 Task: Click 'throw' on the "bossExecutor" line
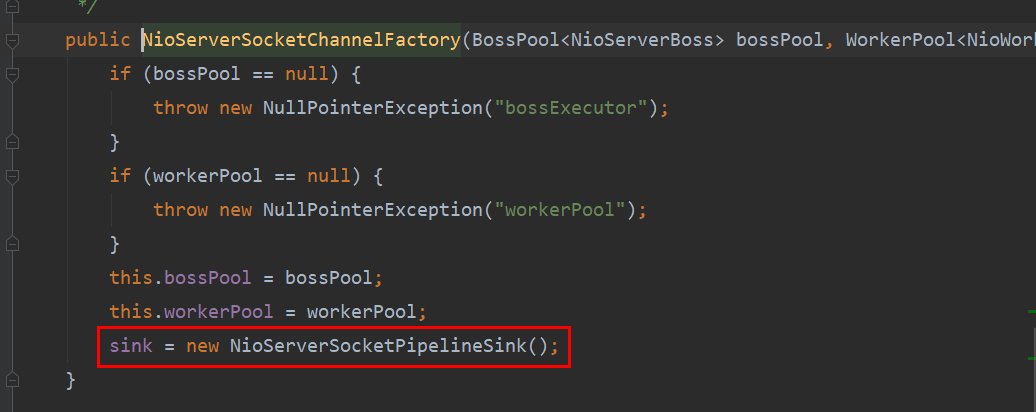(x=180, y=108)
